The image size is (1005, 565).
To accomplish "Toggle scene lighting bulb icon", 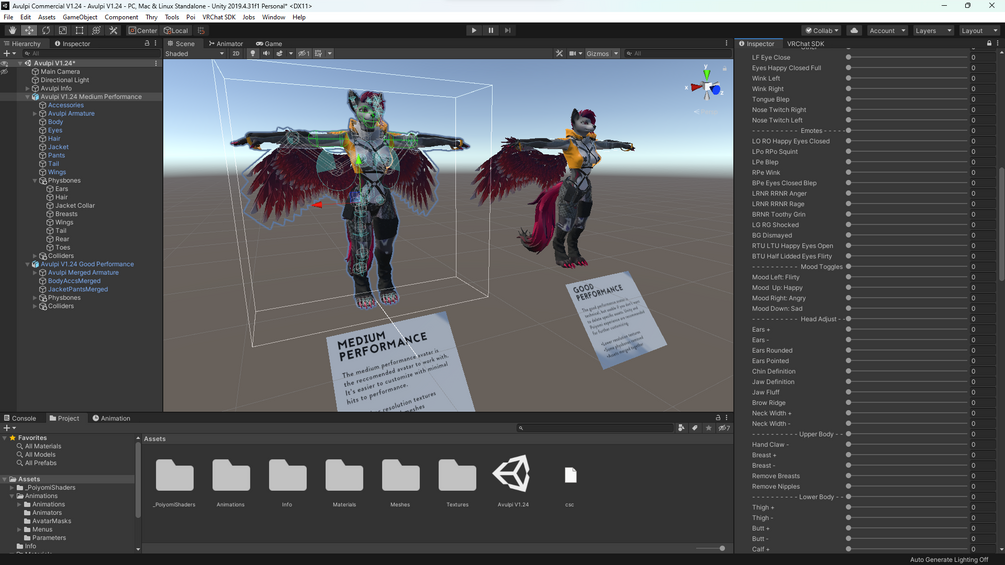I will click(253, 53).
